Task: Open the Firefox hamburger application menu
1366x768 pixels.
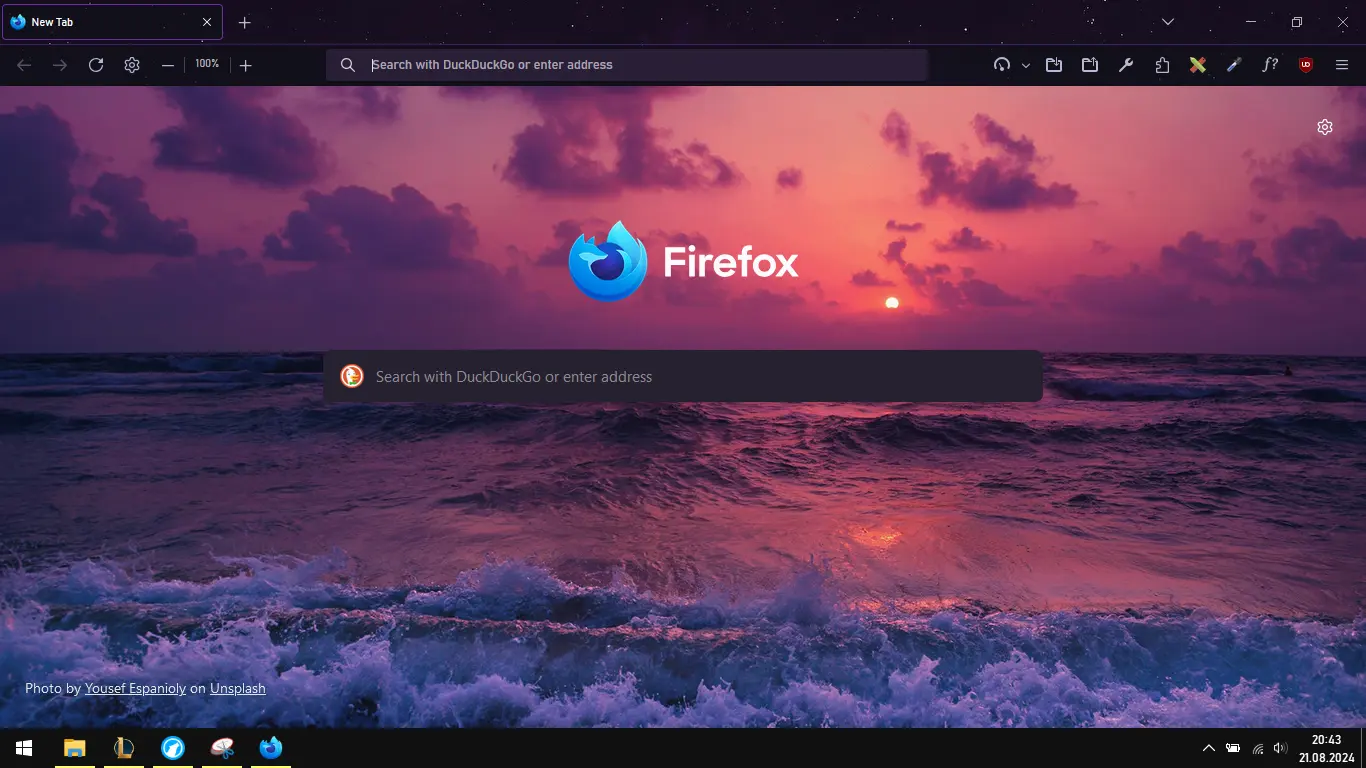Action: pyautogui.click(x=1342, y=65)
